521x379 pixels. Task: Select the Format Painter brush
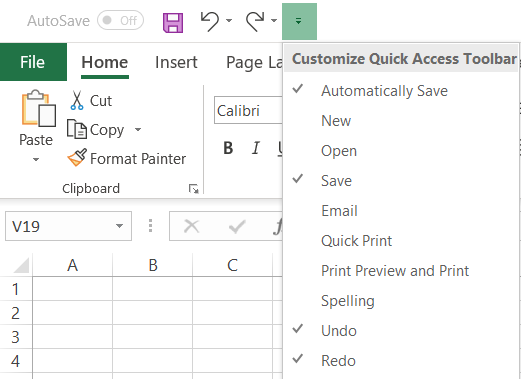[x=77, y=158]
